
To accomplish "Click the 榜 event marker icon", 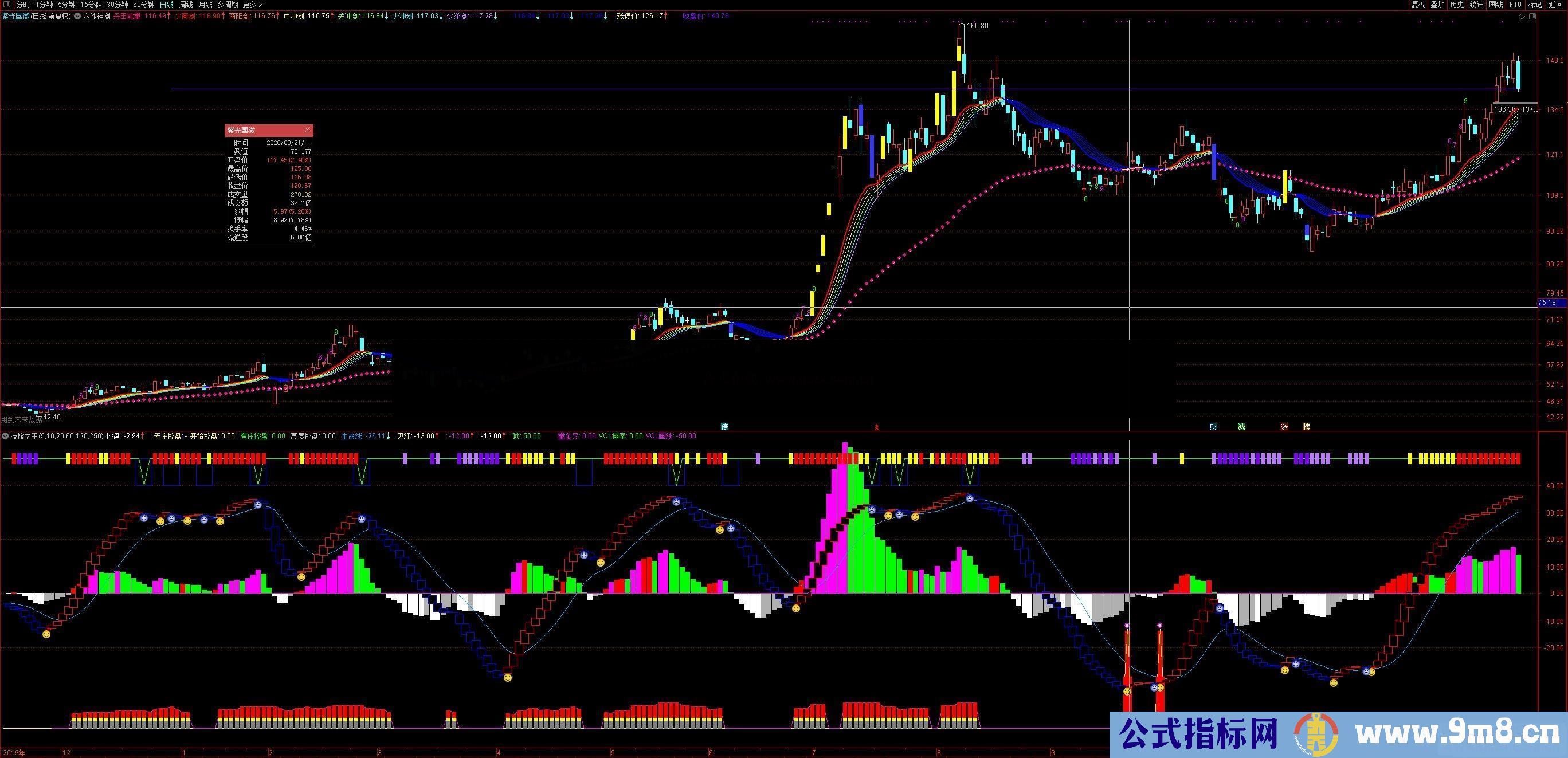I will coord(1306,426).
